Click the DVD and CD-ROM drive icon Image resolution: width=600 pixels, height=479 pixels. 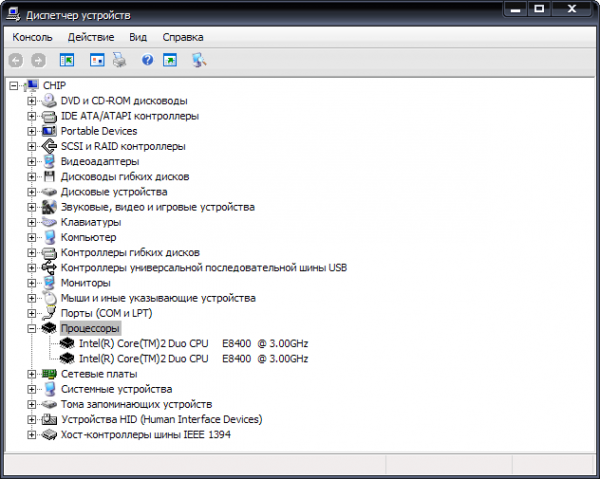49,101
